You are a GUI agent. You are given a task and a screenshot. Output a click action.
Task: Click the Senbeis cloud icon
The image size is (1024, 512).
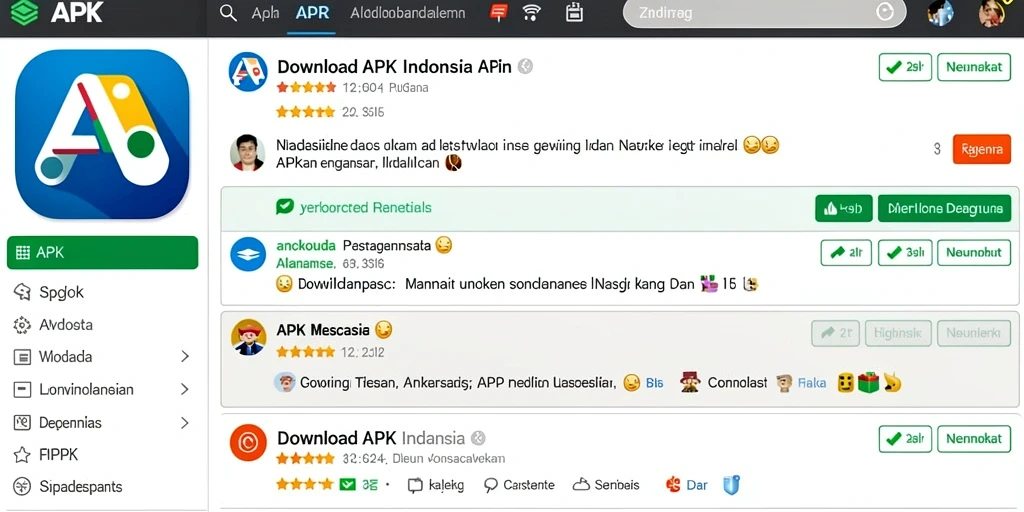(x=581, y=485)
